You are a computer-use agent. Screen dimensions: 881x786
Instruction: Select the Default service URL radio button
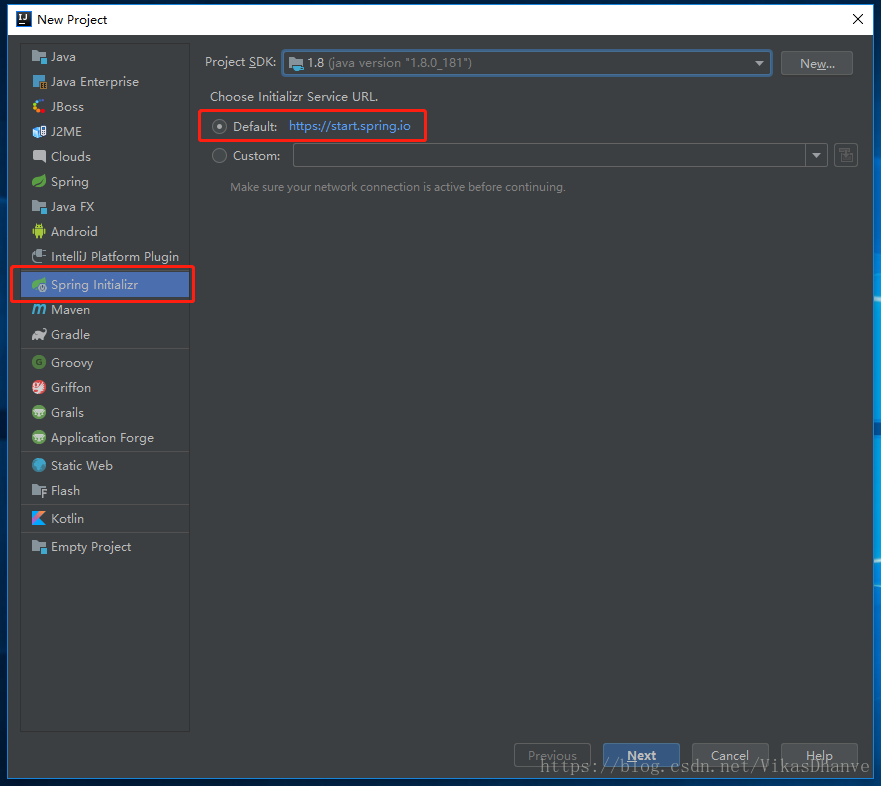pos(219,126)
